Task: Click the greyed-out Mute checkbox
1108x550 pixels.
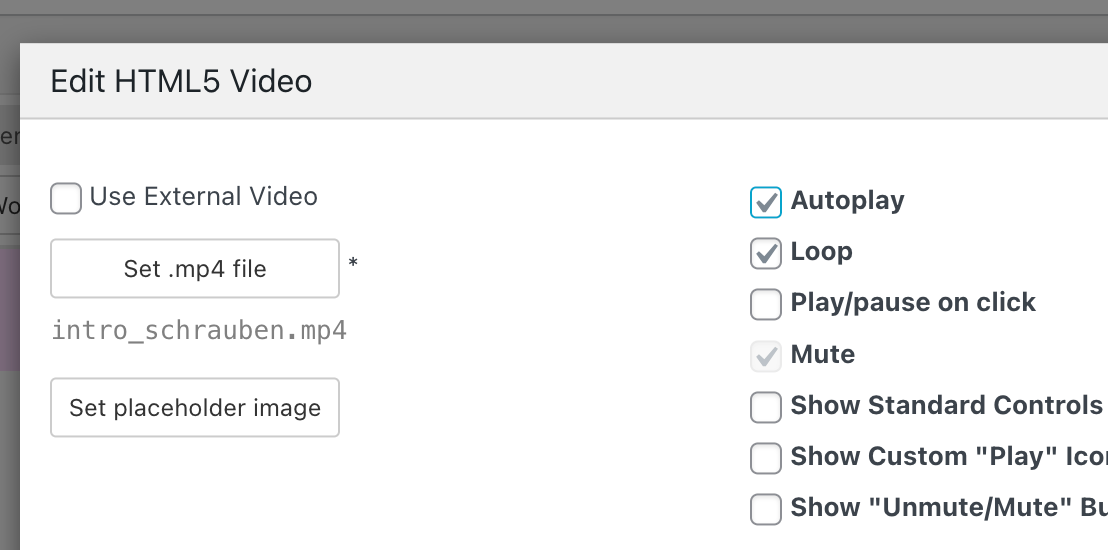Action: click(x=766, y=355)
